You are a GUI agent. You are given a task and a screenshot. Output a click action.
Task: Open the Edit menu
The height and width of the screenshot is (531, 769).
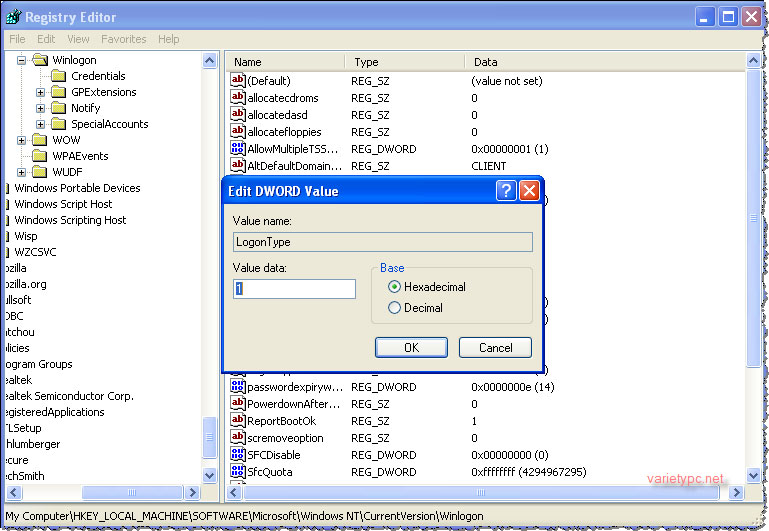point(46,39)
